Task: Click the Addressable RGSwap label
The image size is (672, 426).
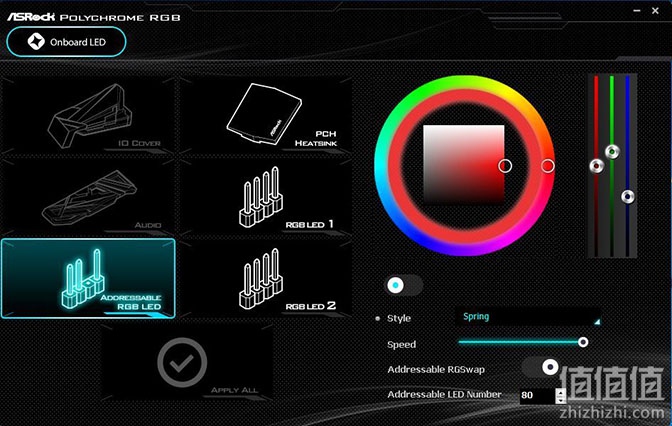Action: (436, 369)
